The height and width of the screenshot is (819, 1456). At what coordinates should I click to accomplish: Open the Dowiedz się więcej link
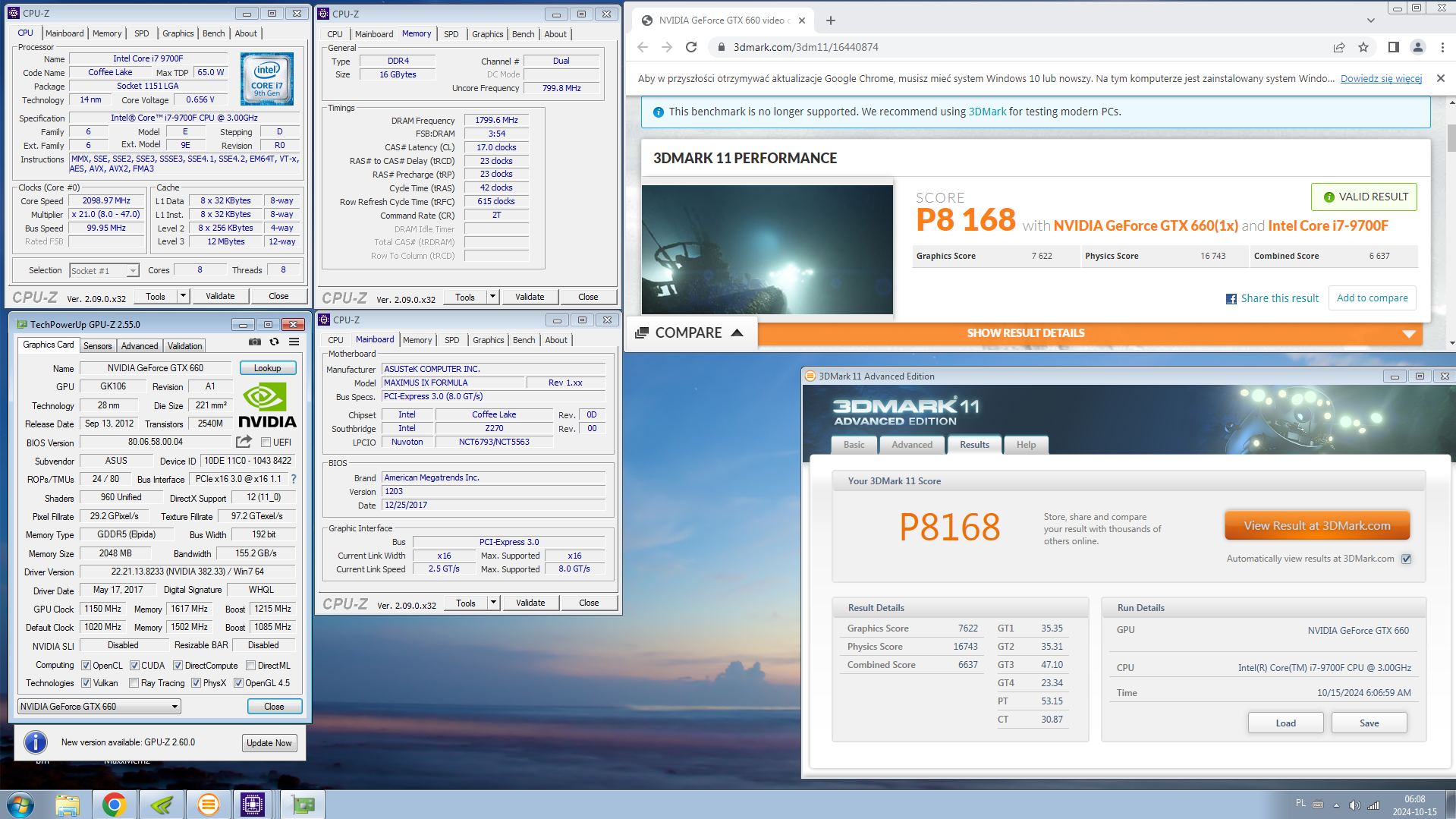click(x=1381, y=78)
